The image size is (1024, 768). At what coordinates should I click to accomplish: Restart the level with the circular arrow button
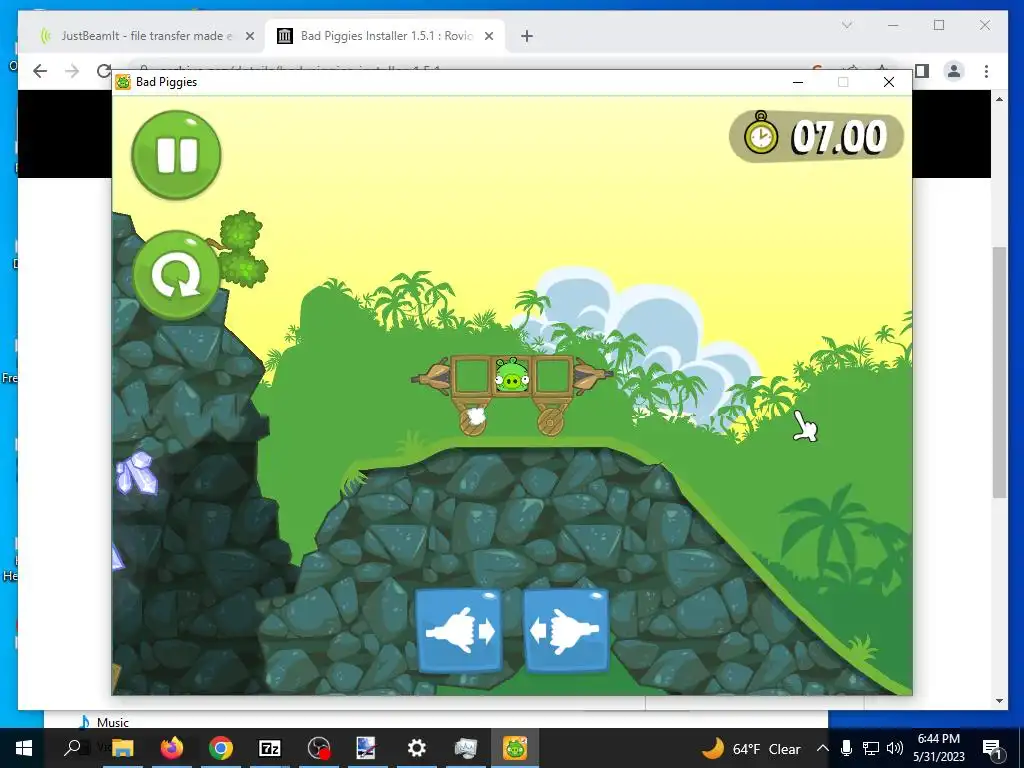pos(176,275)
